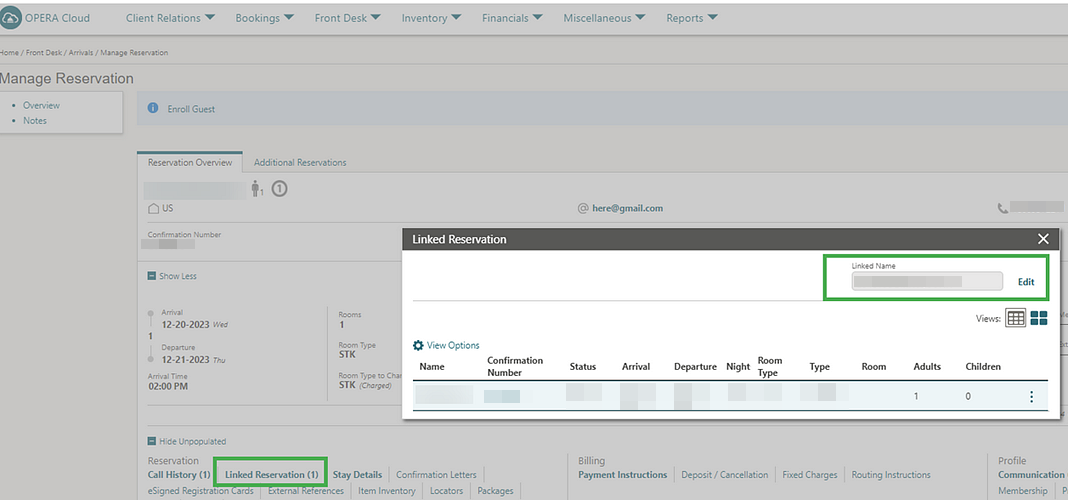1068x500 pixels.
Task: Open Stay Details link
Action: coord(358,475)
